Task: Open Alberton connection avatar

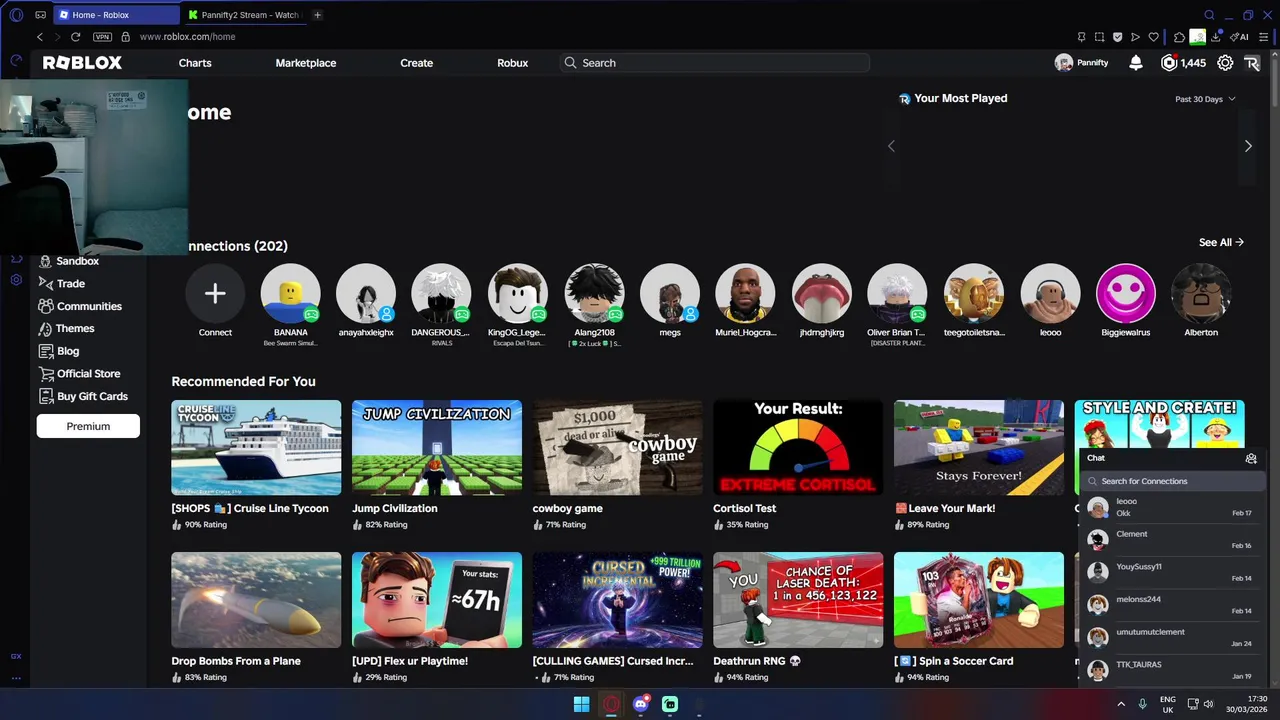Action: coord(1201,293)
